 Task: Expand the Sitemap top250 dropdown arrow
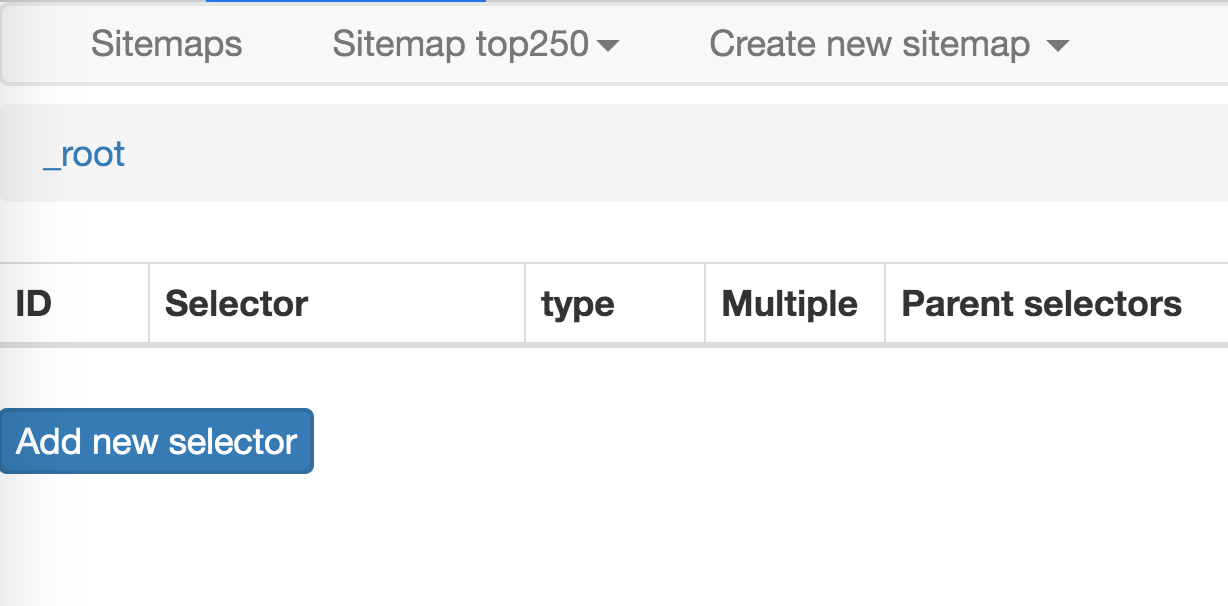(607, 46)
